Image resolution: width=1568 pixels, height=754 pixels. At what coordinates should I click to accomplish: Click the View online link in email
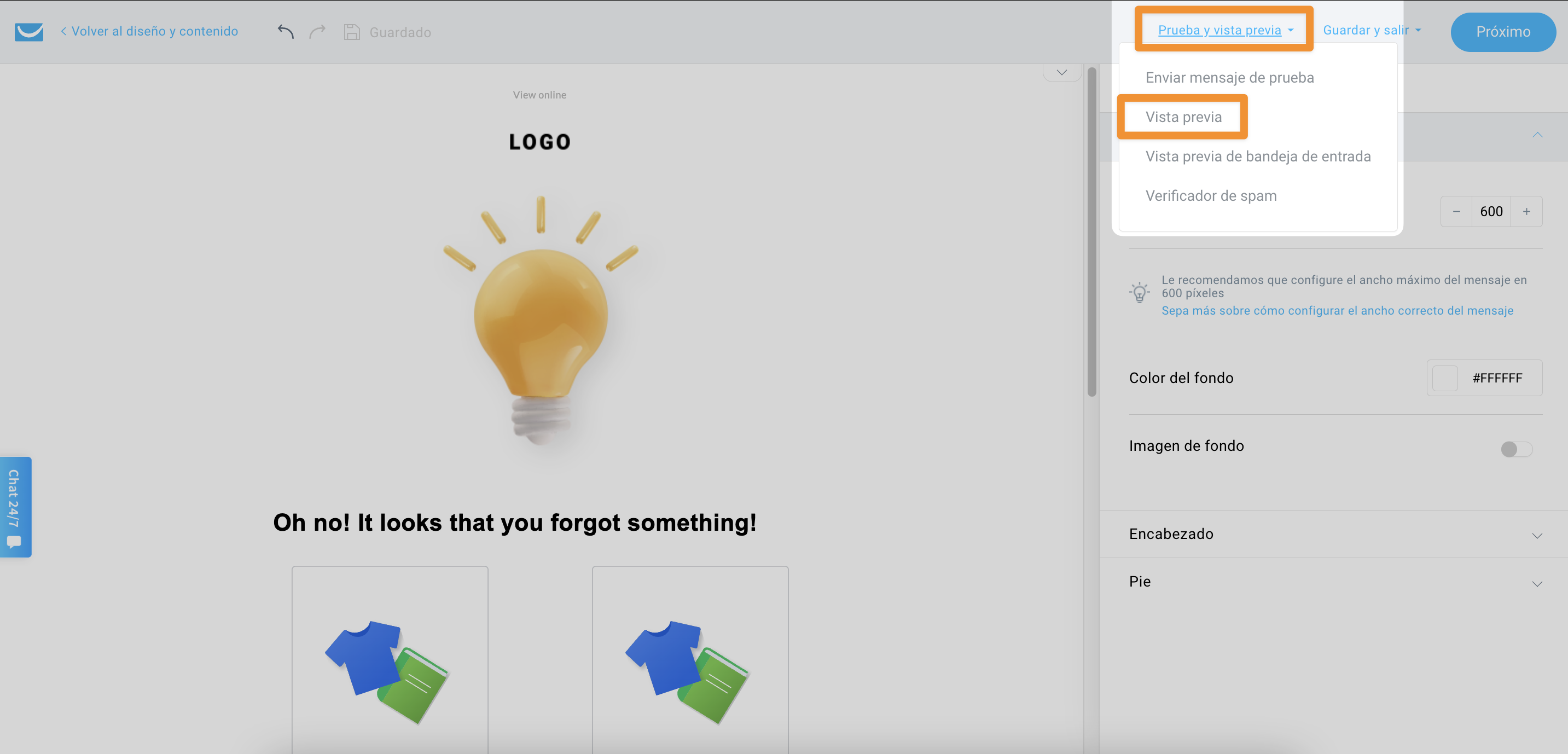(x=539, y=95)
